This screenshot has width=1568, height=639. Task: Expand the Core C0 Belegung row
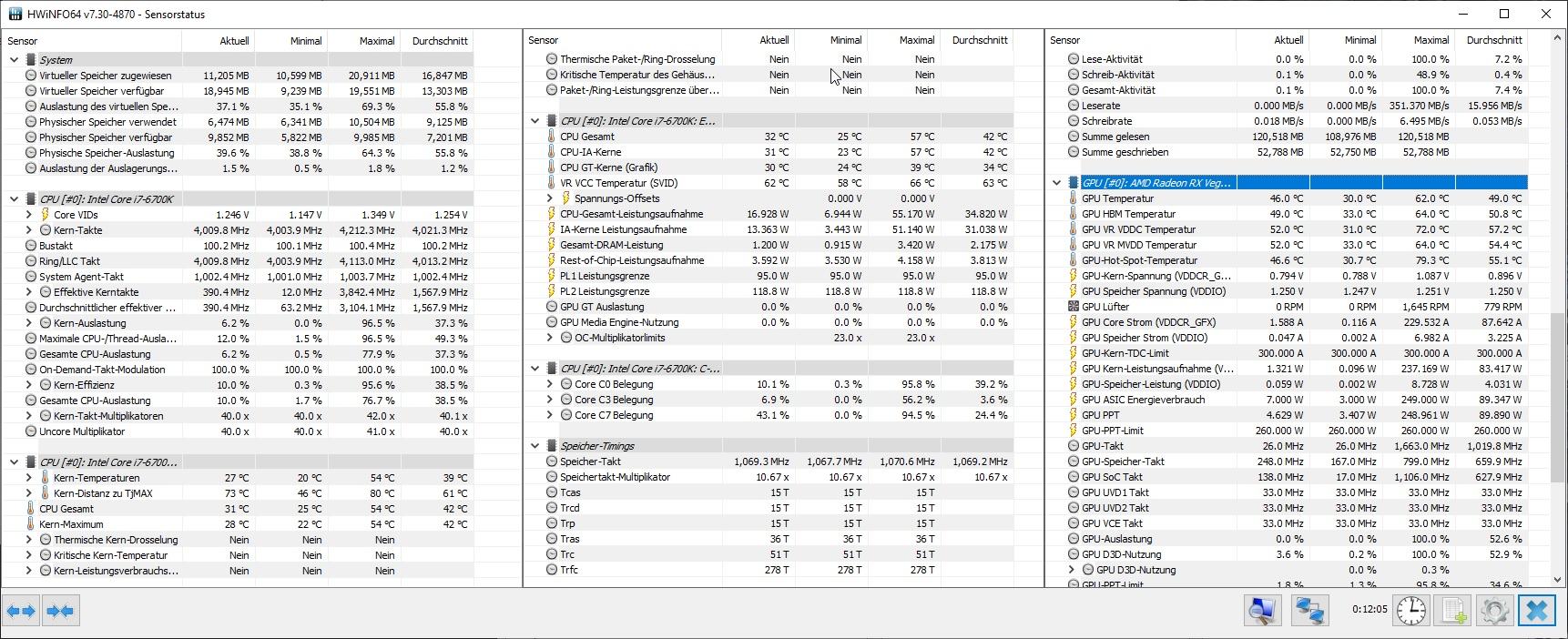[549, 384]
